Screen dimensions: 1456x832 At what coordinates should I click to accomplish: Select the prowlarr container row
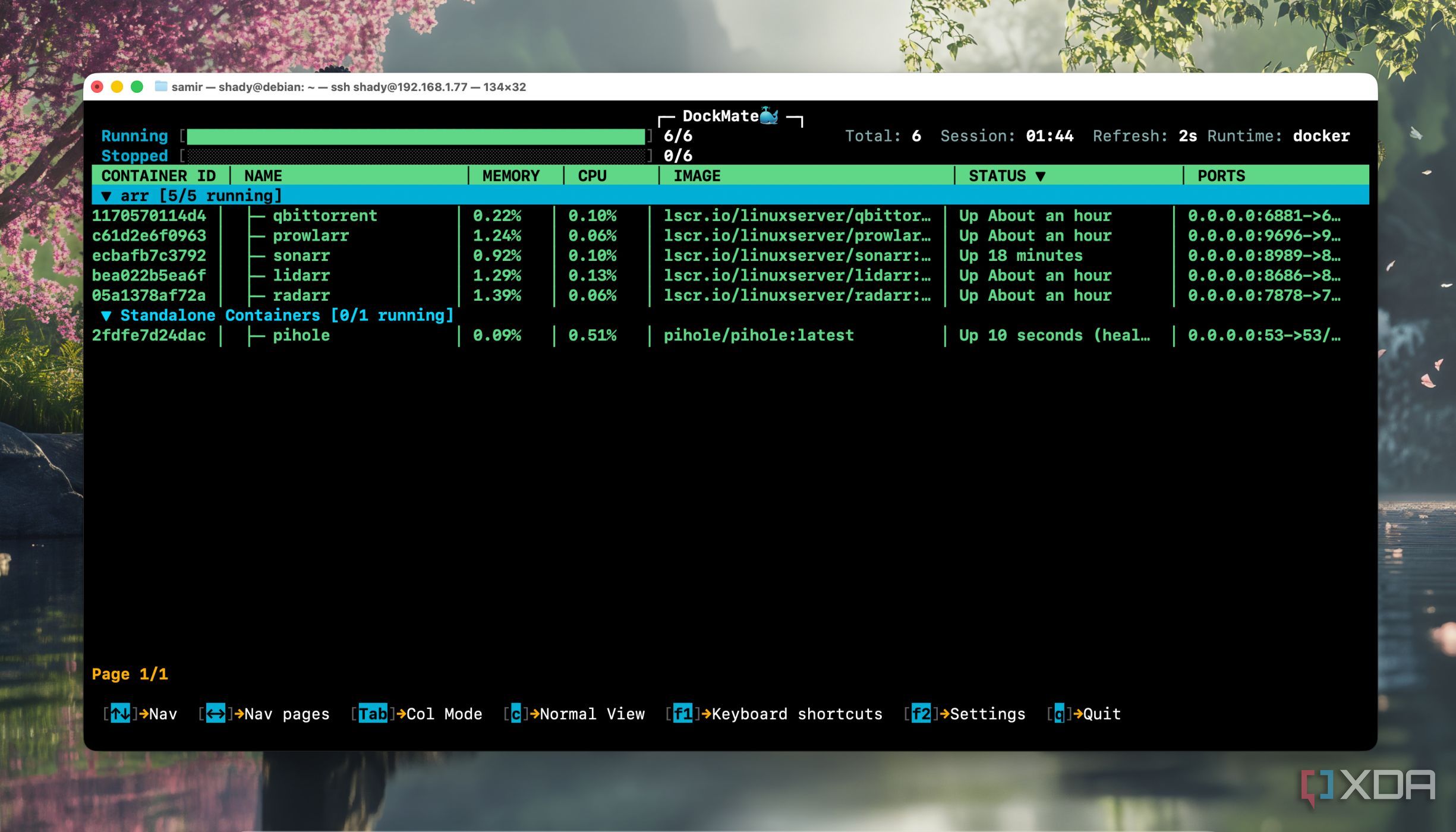tap(730, 235)
